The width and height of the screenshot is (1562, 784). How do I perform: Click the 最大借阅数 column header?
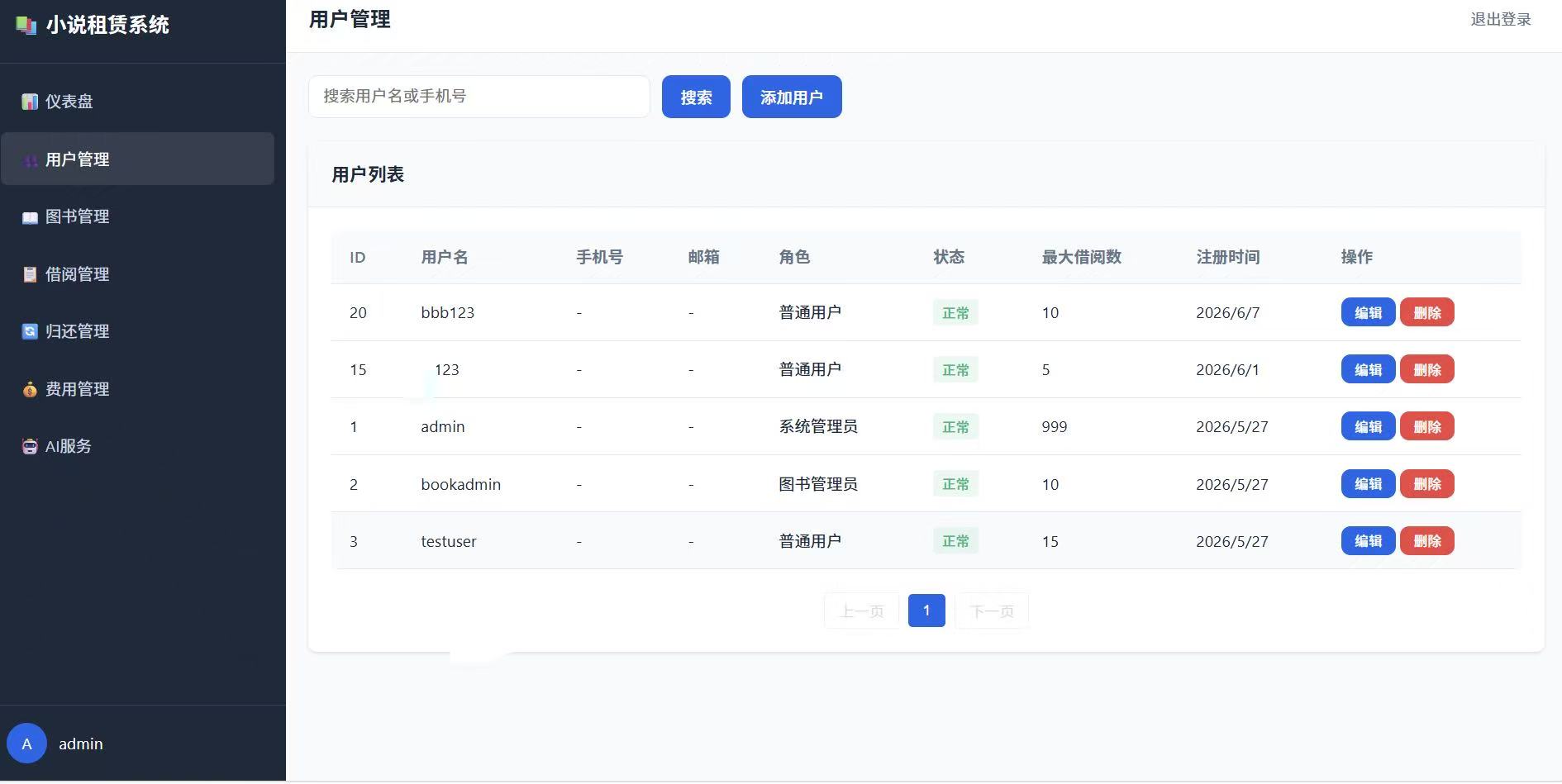1082,257
